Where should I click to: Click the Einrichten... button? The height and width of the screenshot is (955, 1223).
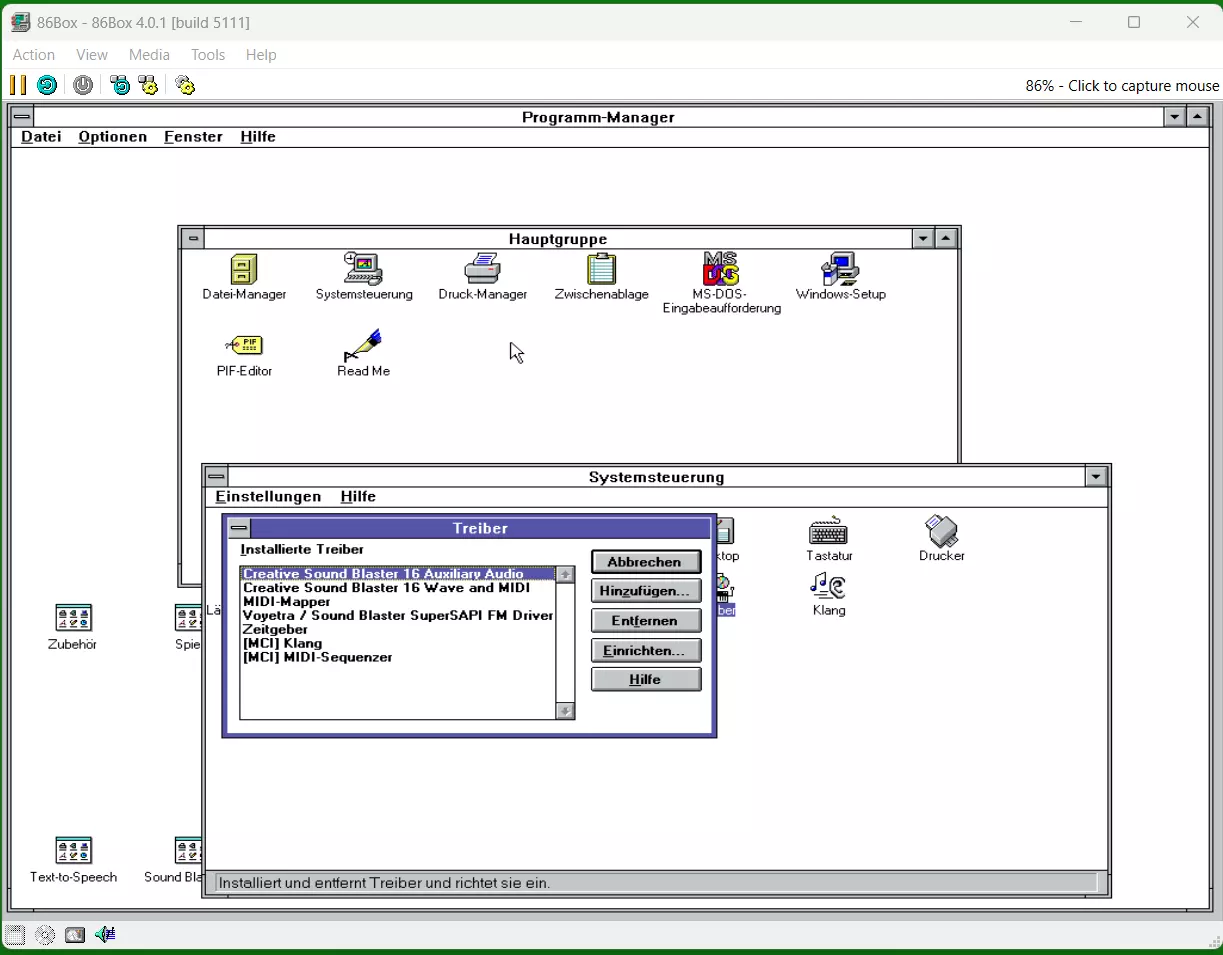tap(646, 650)
